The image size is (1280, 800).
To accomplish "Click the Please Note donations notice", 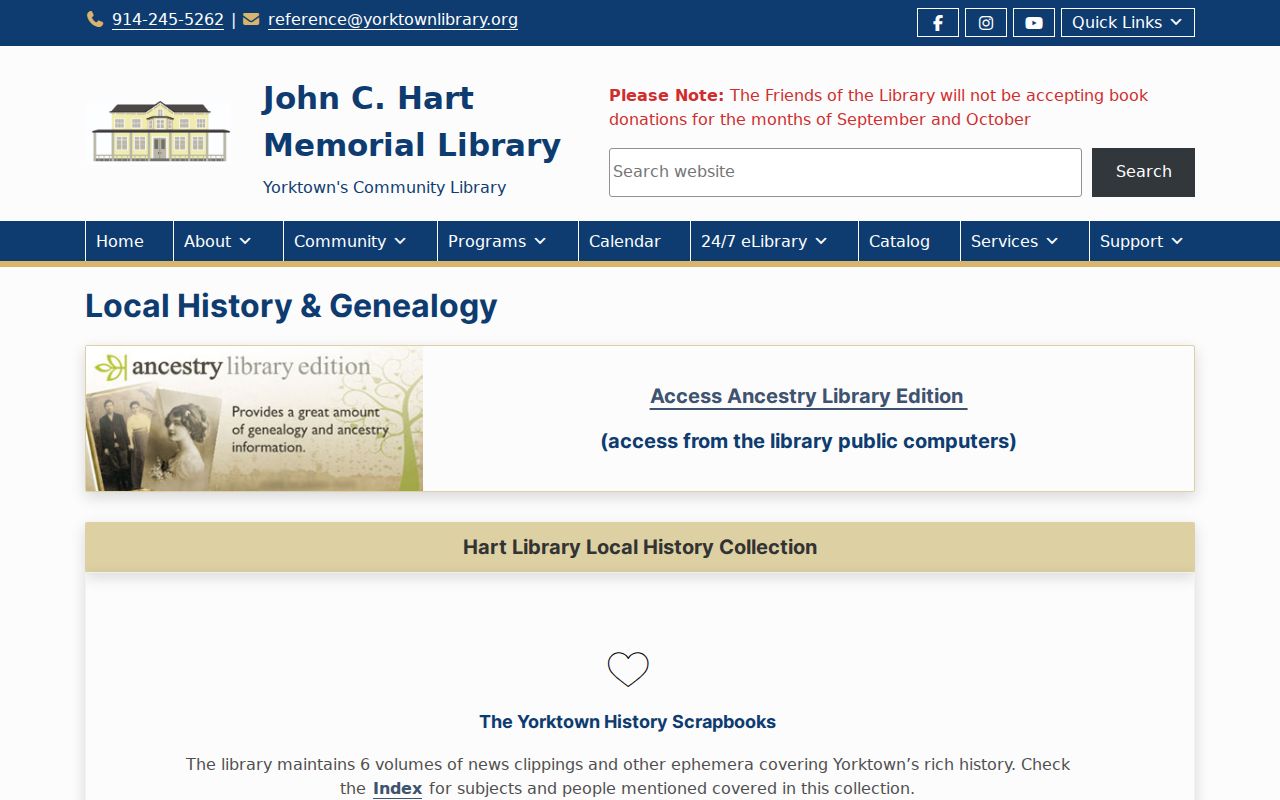I will 879,107.
